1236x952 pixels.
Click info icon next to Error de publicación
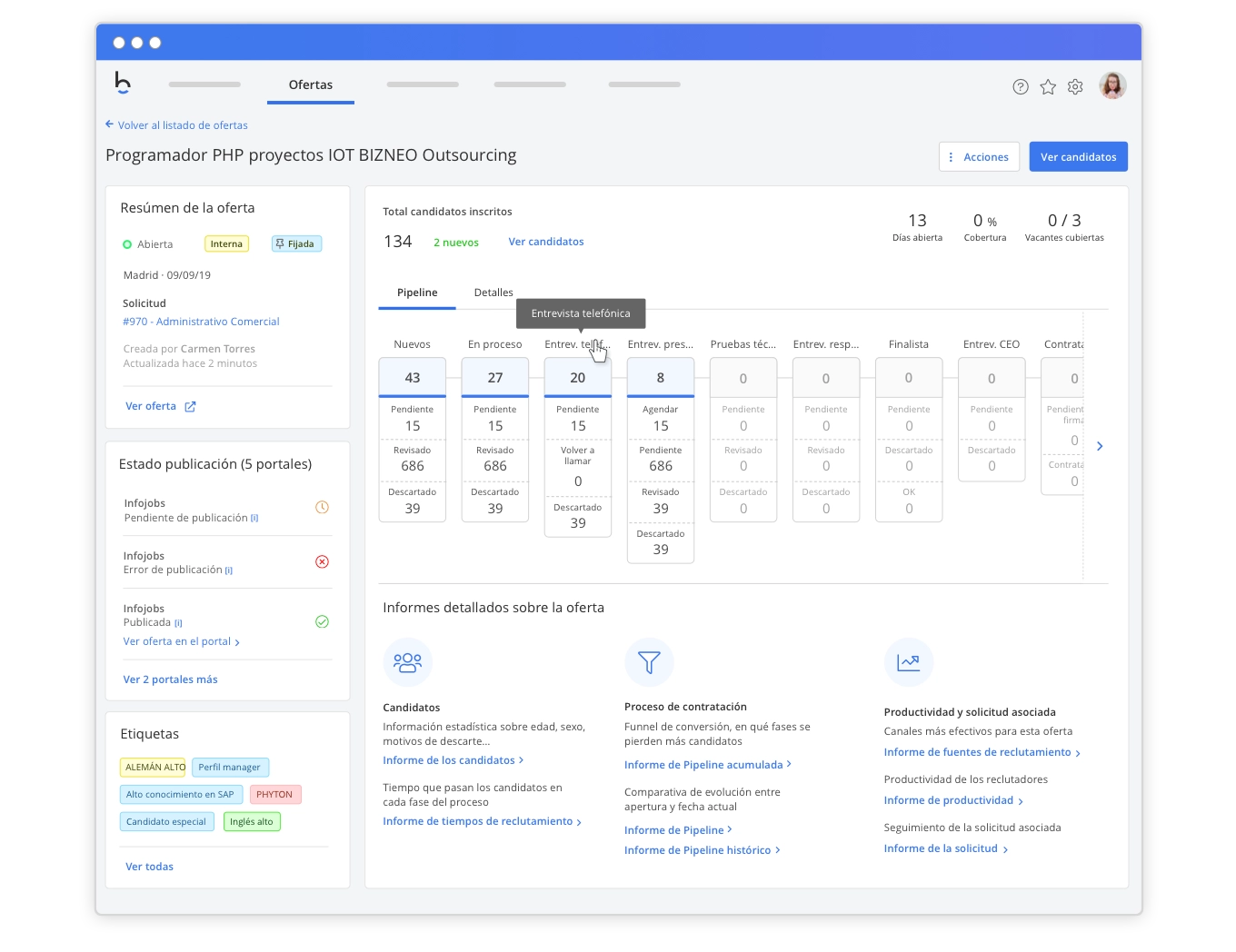coord(229,570)
